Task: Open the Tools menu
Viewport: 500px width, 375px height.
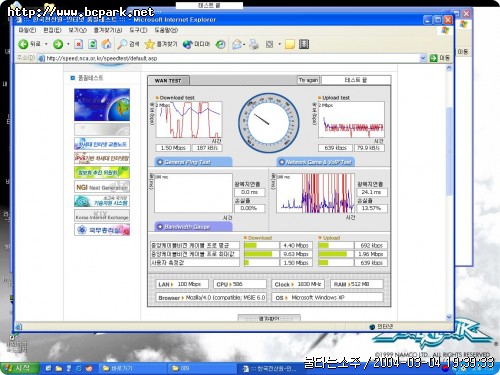Action: tap(138, 30)
